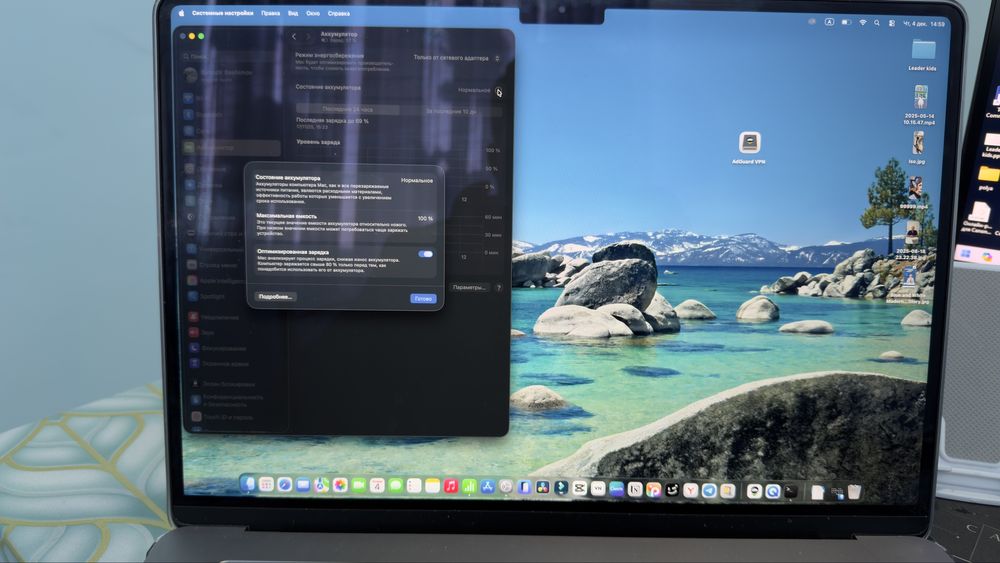The height and width of the screenshot is (563, 1000).
Task: Select the highlighted Аккумулятор sidebar item
Action: click(231, 148)
